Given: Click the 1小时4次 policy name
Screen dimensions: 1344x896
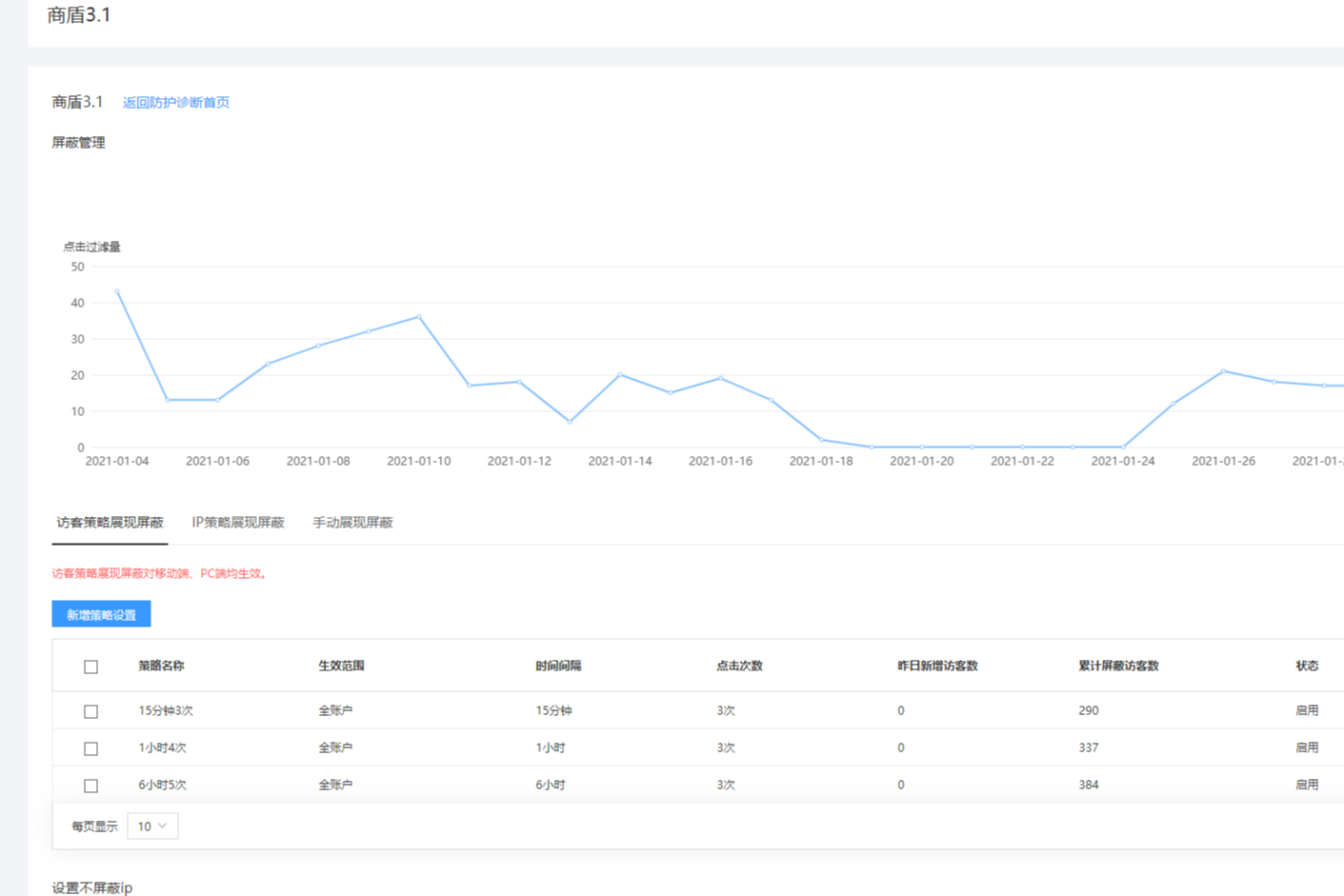Looking at the screenshot, I should (x=162, y=747).
